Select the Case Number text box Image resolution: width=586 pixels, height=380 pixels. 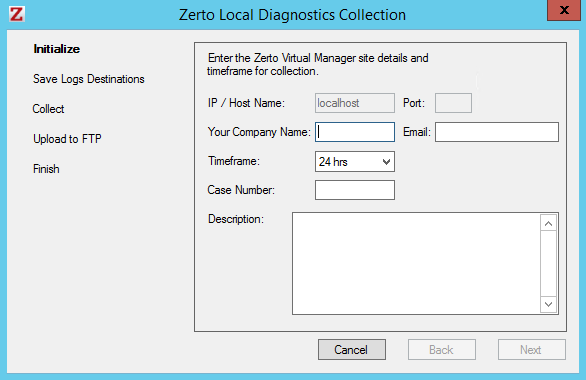point(355,190)
